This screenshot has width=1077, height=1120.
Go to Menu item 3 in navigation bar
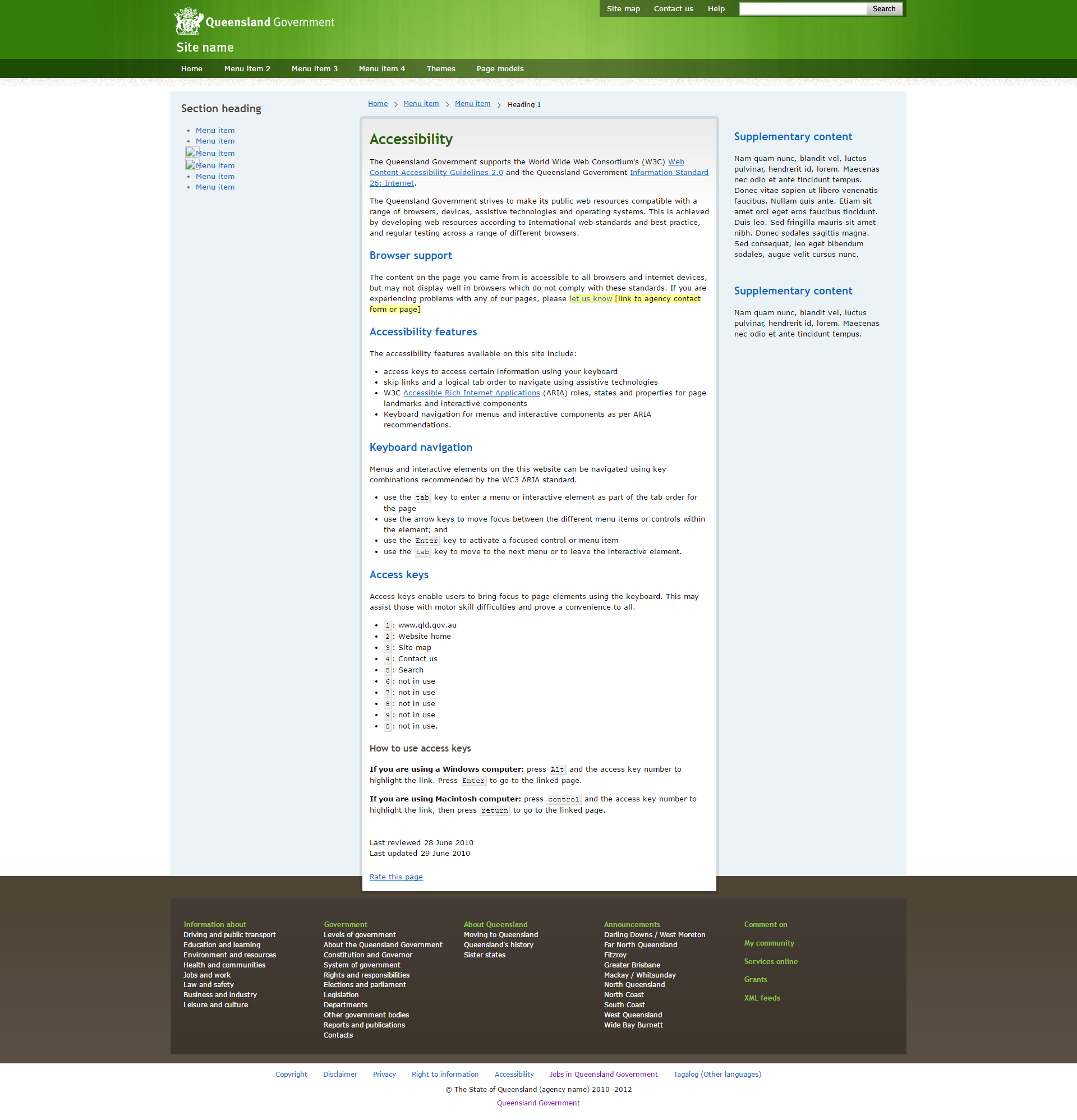(315, 68)
